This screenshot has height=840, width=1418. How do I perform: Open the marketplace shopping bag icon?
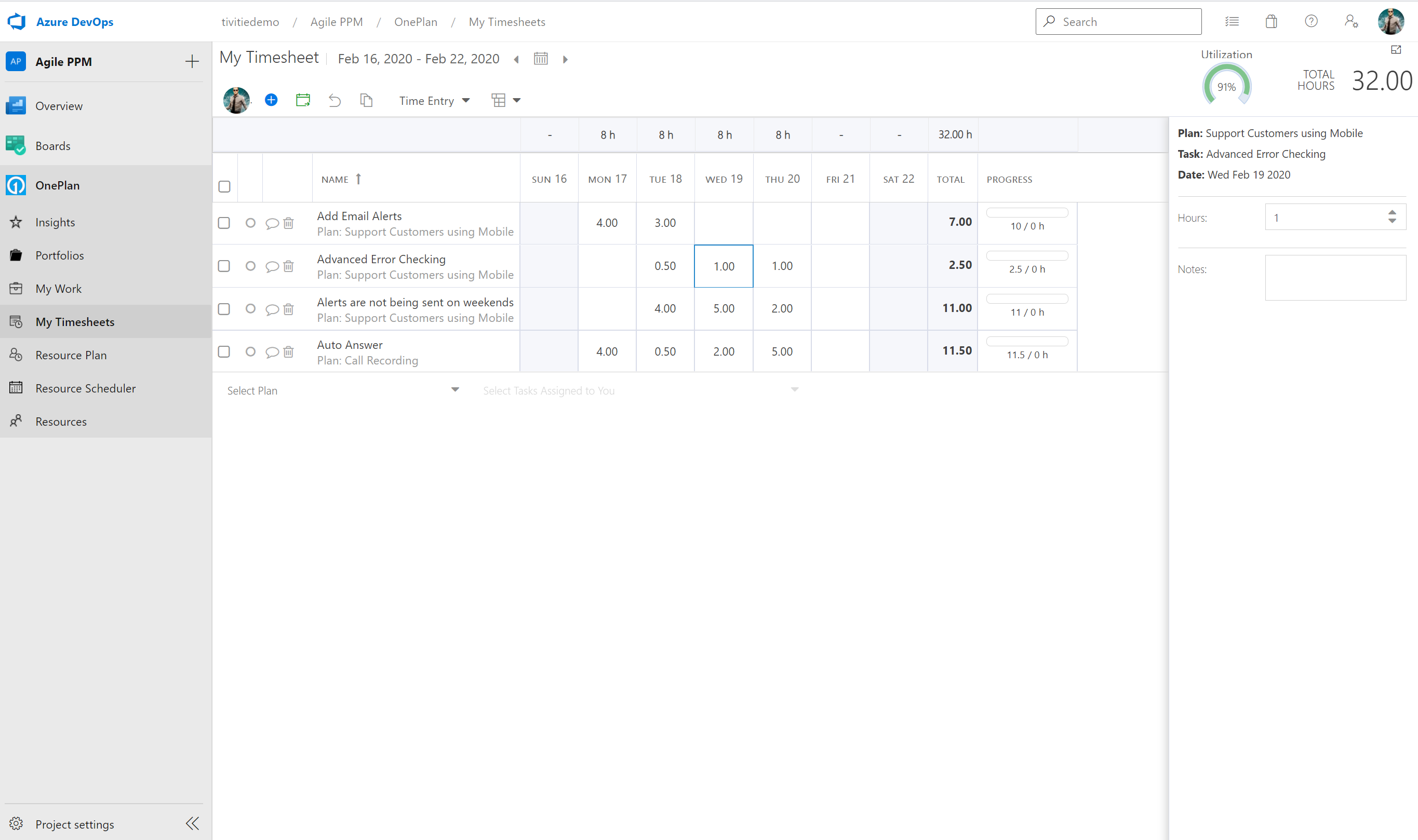click(x=1272, y=21)
